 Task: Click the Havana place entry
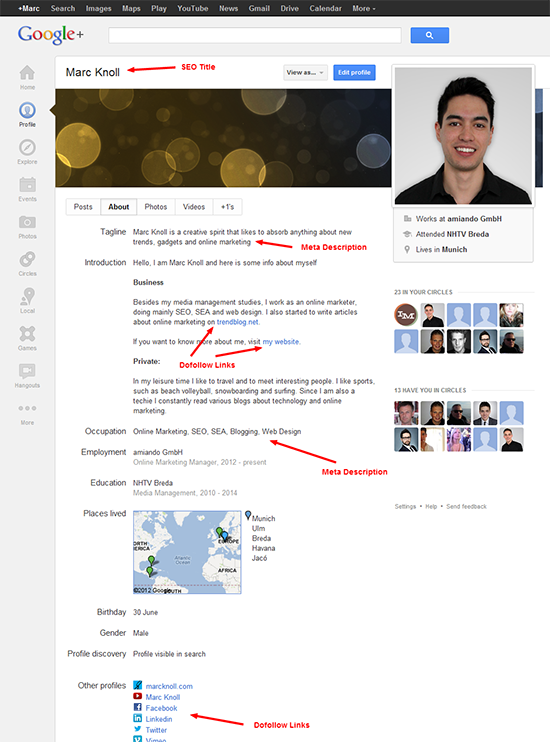pos(263,548)
